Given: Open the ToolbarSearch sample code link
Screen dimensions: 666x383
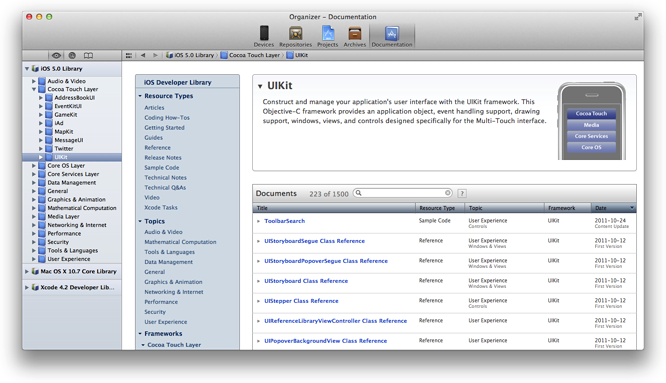Looking at the screenshot, I should [x=285, y=221].
